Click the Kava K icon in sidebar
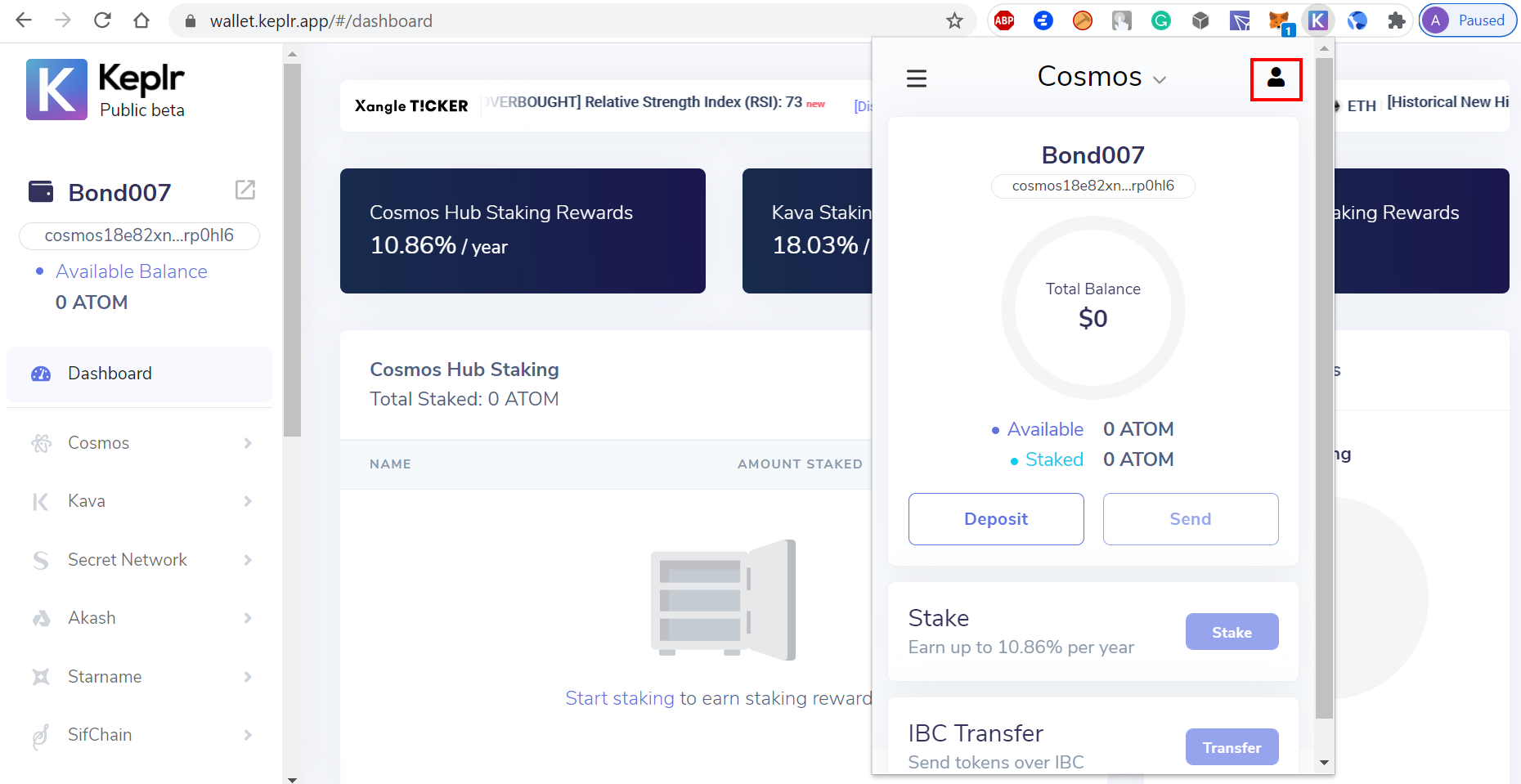 pos(41,501)
